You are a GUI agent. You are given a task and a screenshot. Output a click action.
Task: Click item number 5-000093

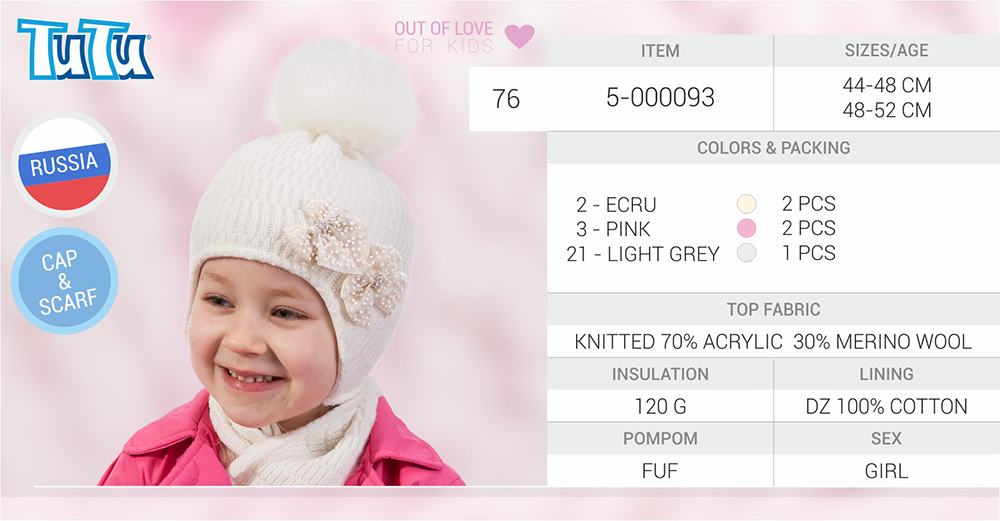click(660, 98)
